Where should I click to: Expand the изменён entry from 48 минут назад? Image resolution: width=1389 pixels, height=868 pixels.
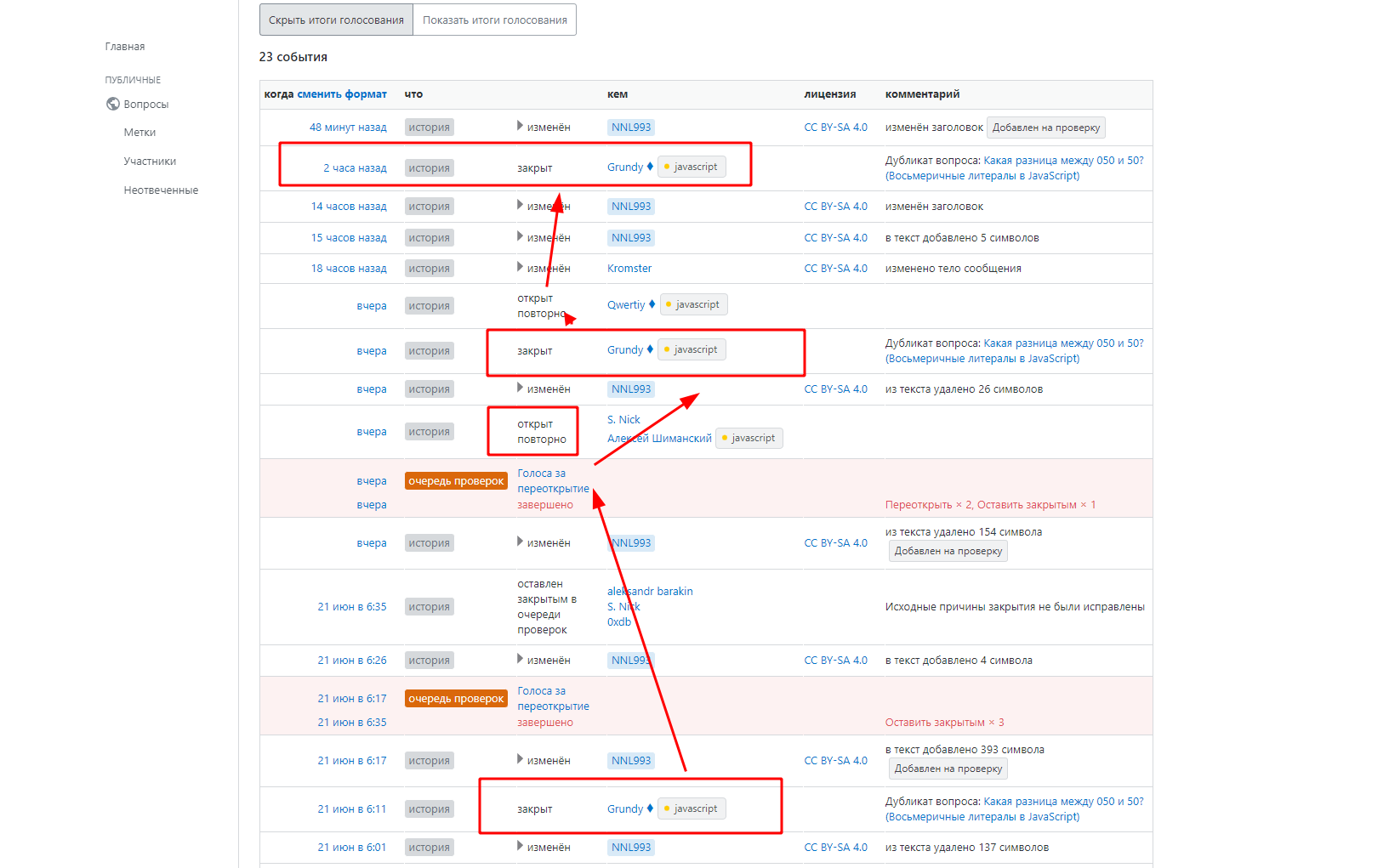tap(520, 126)
